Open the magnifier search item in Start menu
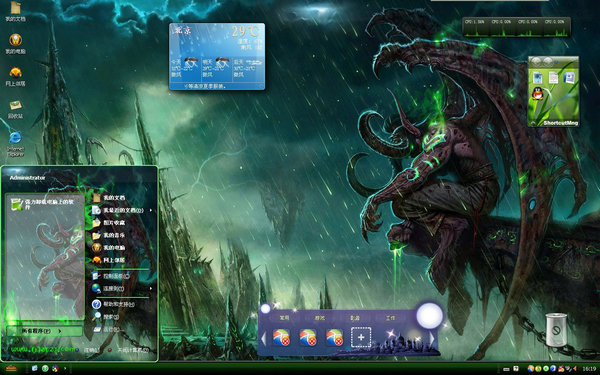Viewport: 600px width, 375px height. tap(96, 316)
